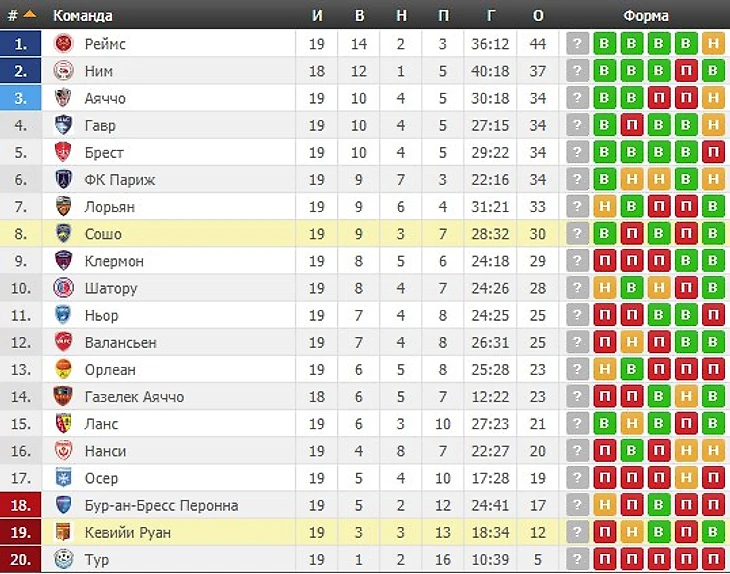Click the Реймс club crest icon
Viewport: 730px width, 574px height.
click(63, 44)
